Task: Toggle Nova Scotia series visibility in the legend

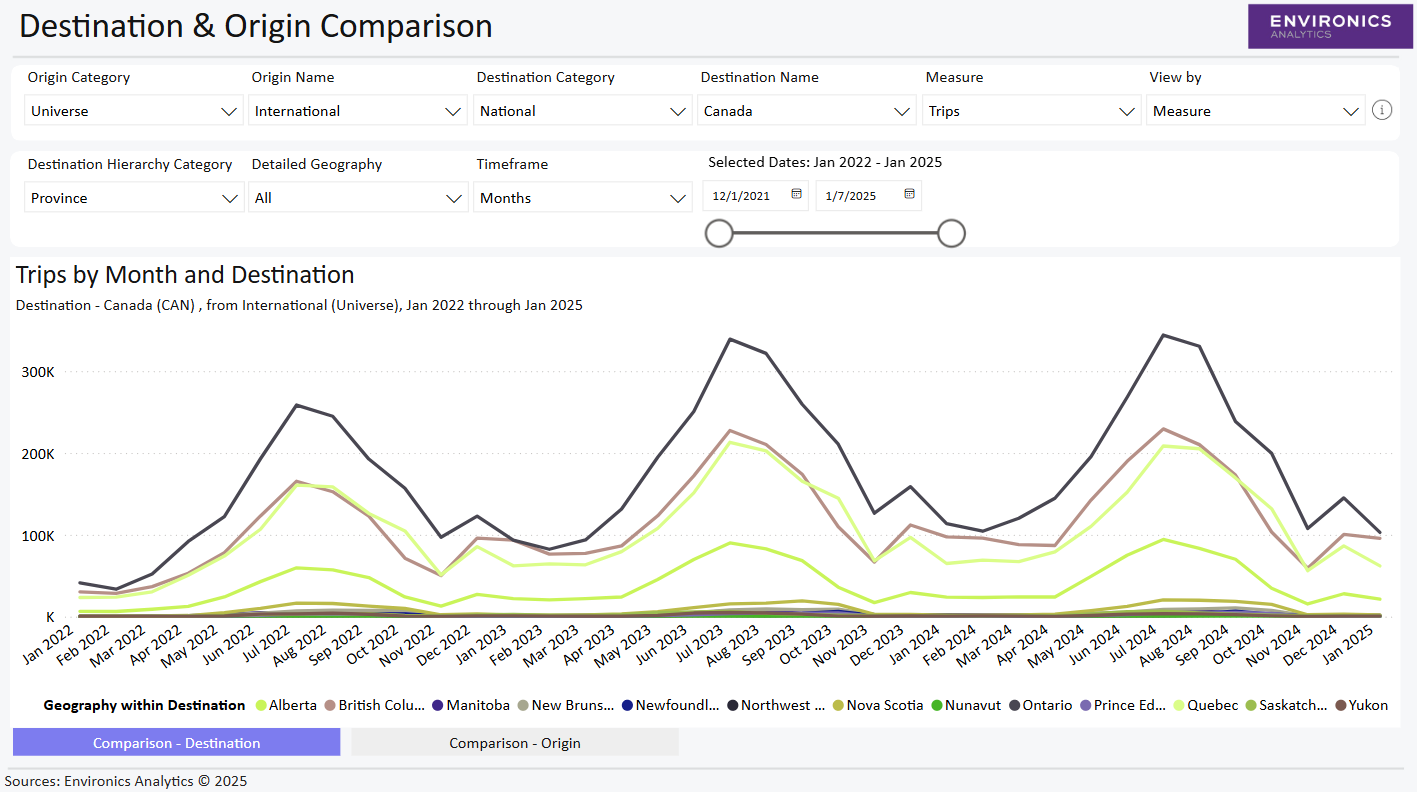Action: (x=839, y=705)
